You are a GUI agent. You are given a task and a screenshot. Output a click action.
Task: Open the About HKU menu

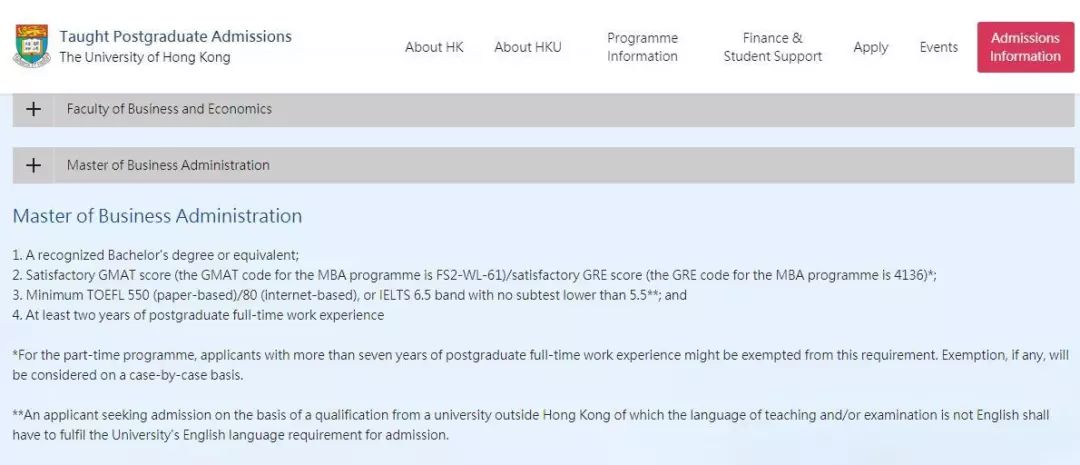528,47
